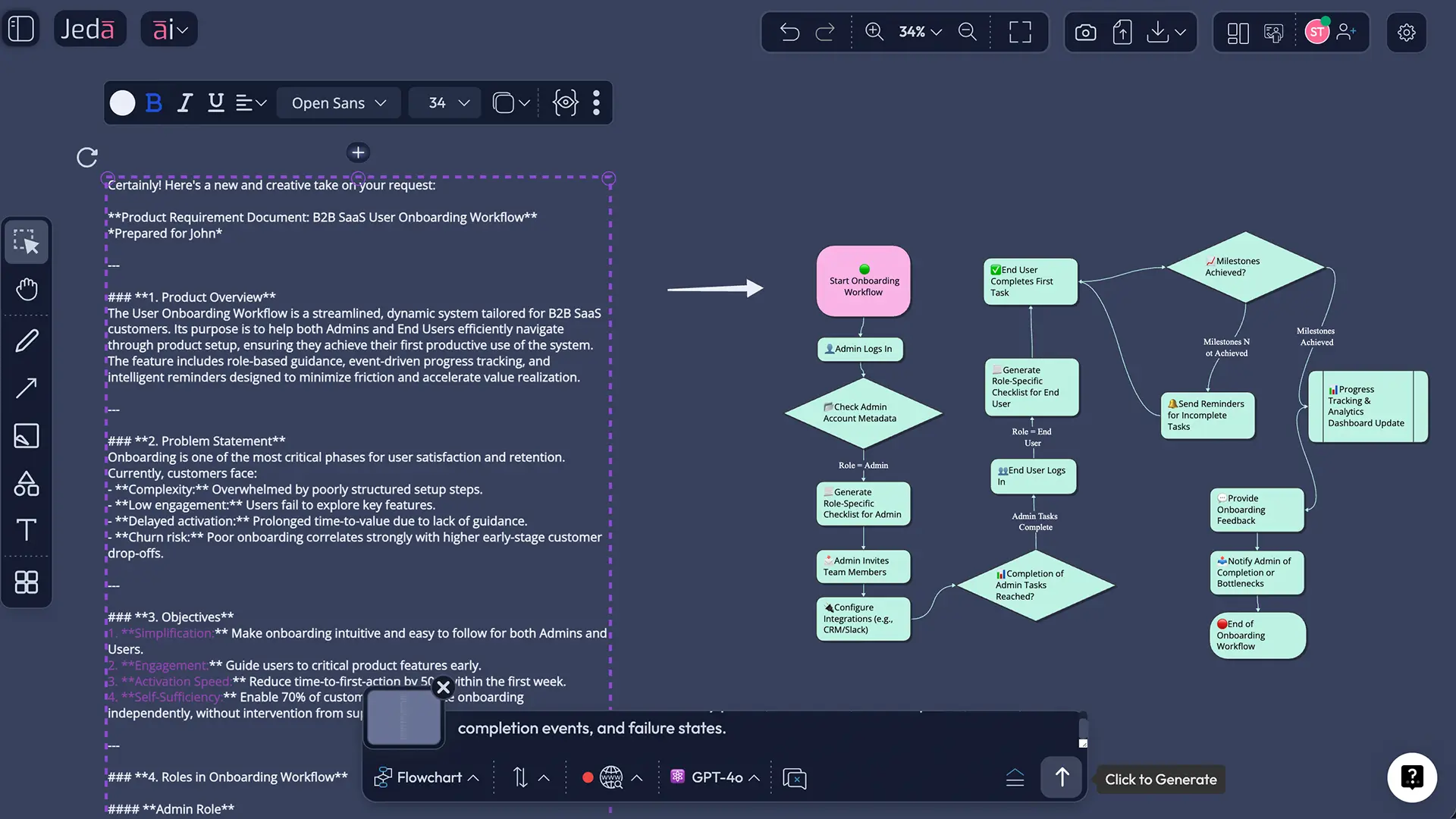
Task: Click the text '### **3. Objectives**'
Action: (x=171, y=617)
